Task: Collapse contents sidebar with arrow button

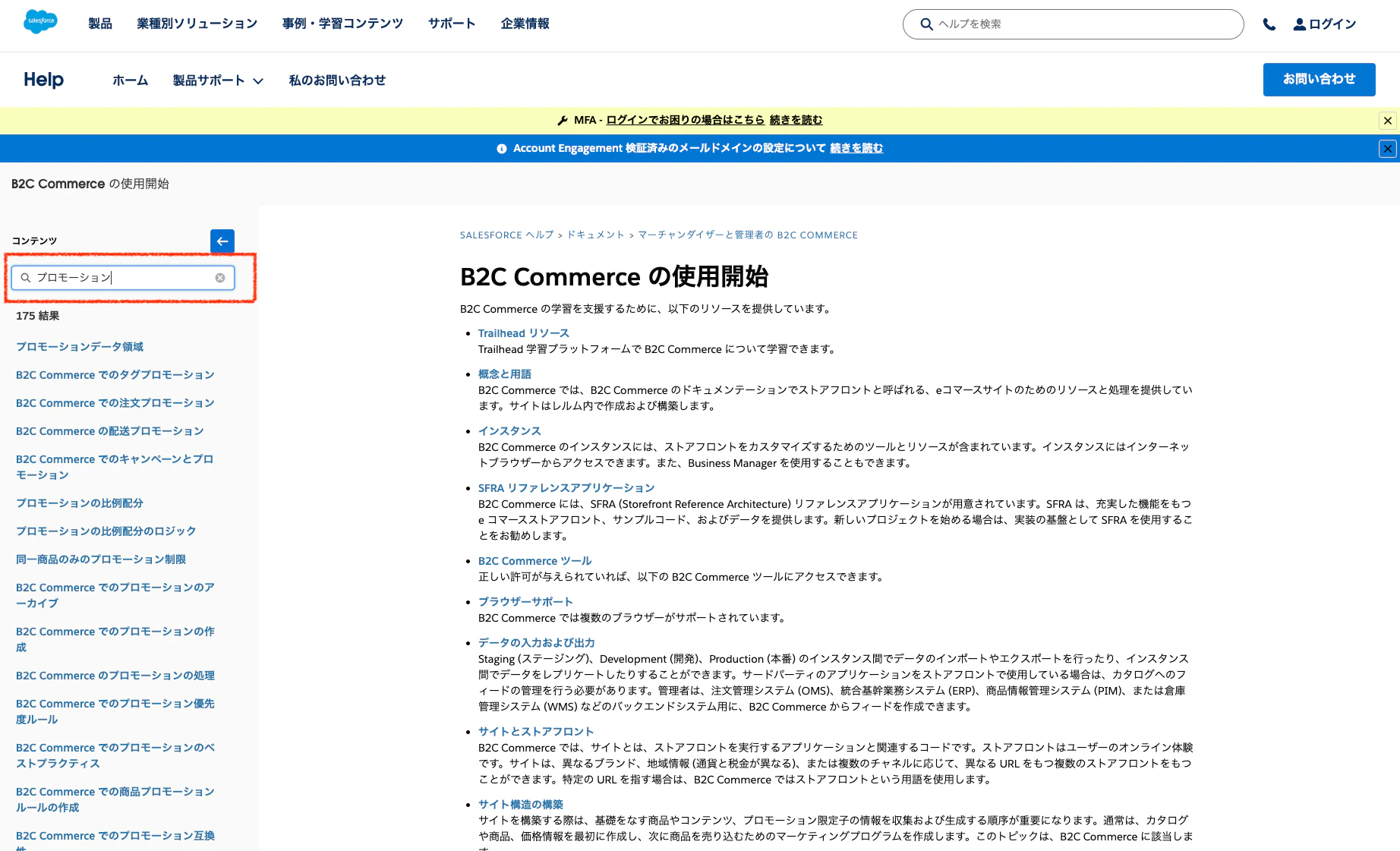Action: tap(222, 241)
